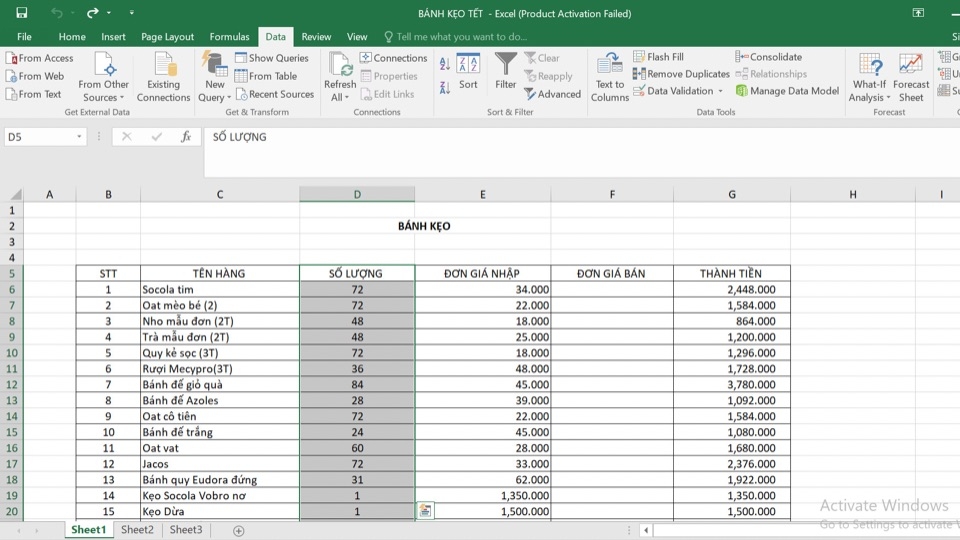Open Data Validation dropdown arrow
This screenshot has height=540, width=960.
pos(721,91)
